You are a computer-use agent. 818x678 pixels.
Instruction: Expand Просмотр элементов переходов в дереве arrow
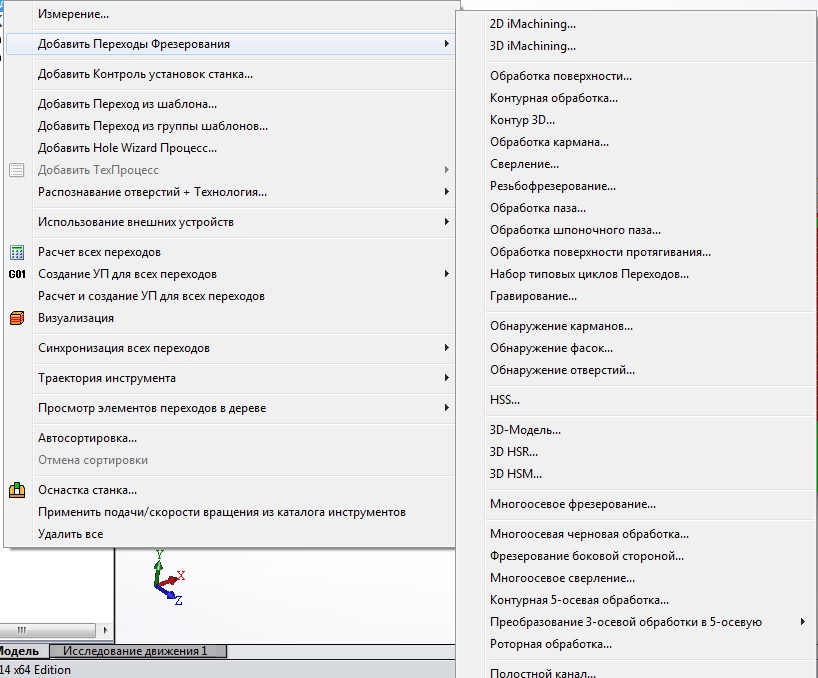[x=447, y=408]
